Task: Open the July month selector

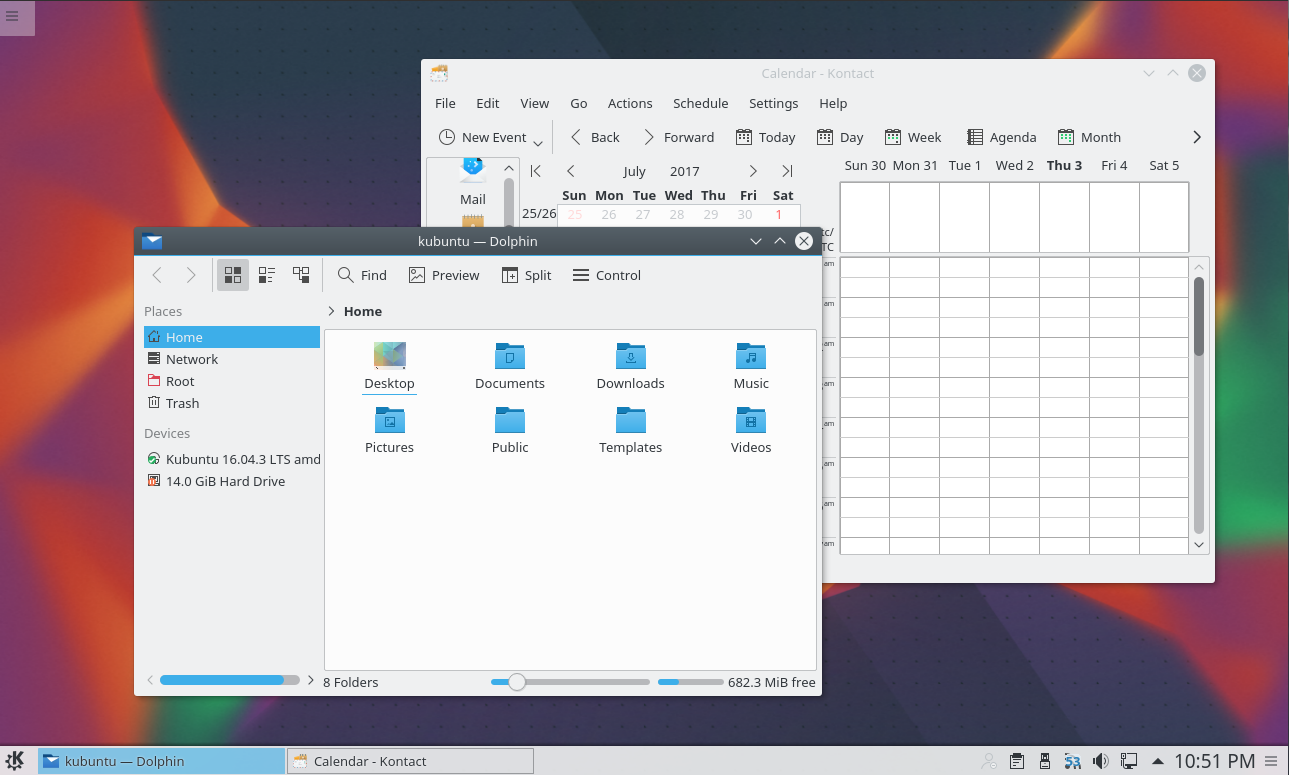Action: pyautogui.click(x=634, y=171)
